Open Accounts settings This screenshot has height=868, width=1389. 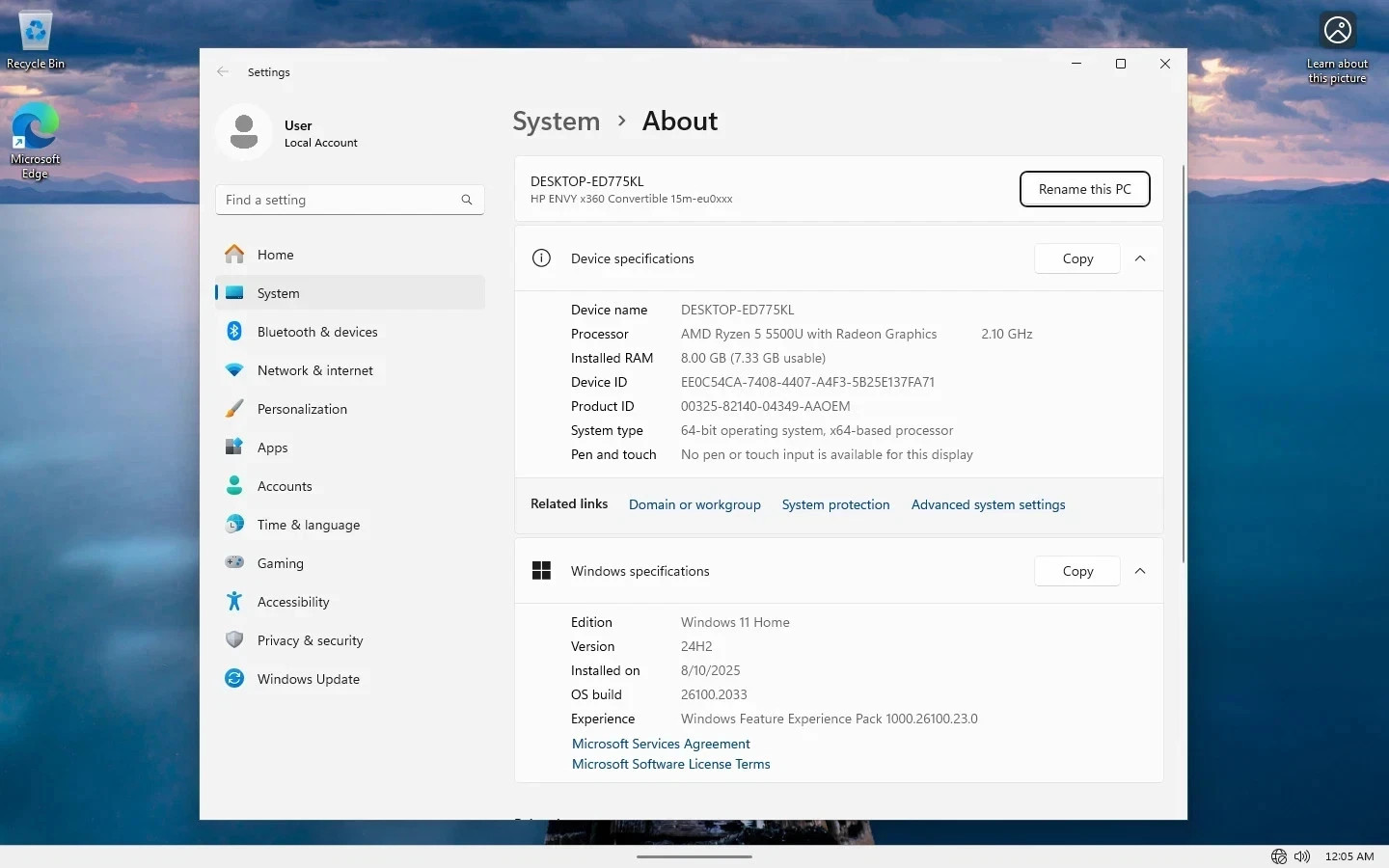point(350,486)
